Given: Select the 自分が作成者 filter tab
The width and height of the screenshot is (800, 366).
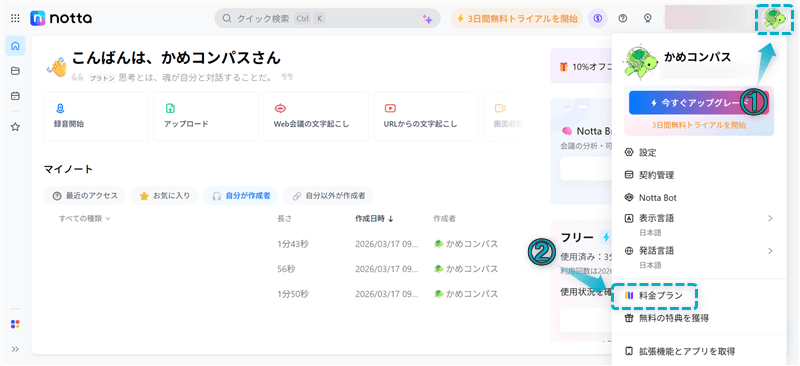Looking at the screenshot, I should (x=241, y=196).
